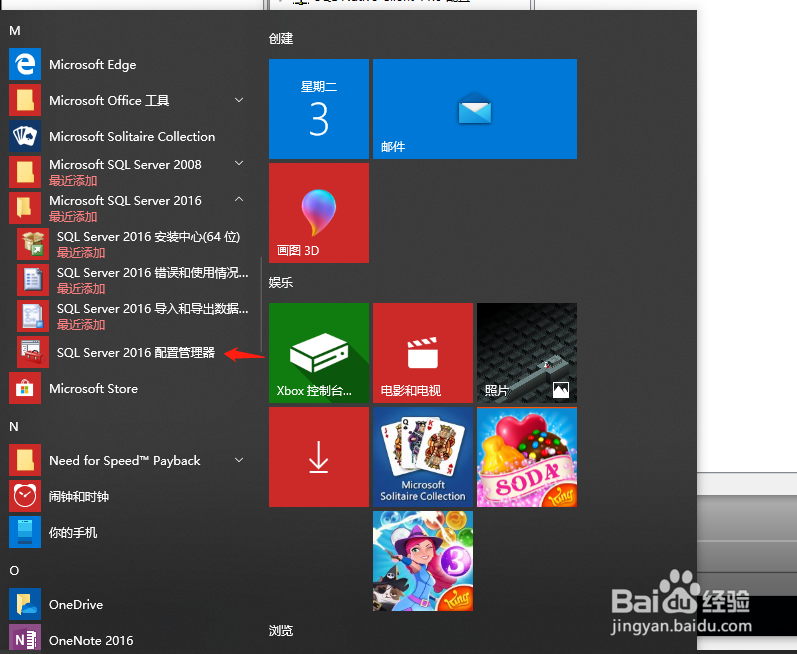Image resolution: width=797 pixels, height=654 pixels.
Task: Launch SQL Server 2016 配置管理器 icon
Action: click(33, 352)
